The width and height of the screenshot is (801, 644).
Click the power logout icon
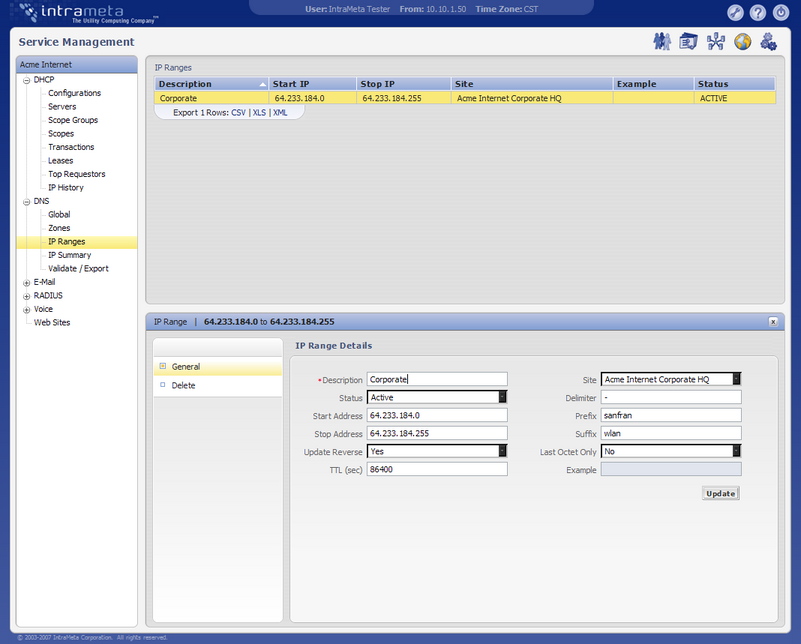click(x=781, y=12)
